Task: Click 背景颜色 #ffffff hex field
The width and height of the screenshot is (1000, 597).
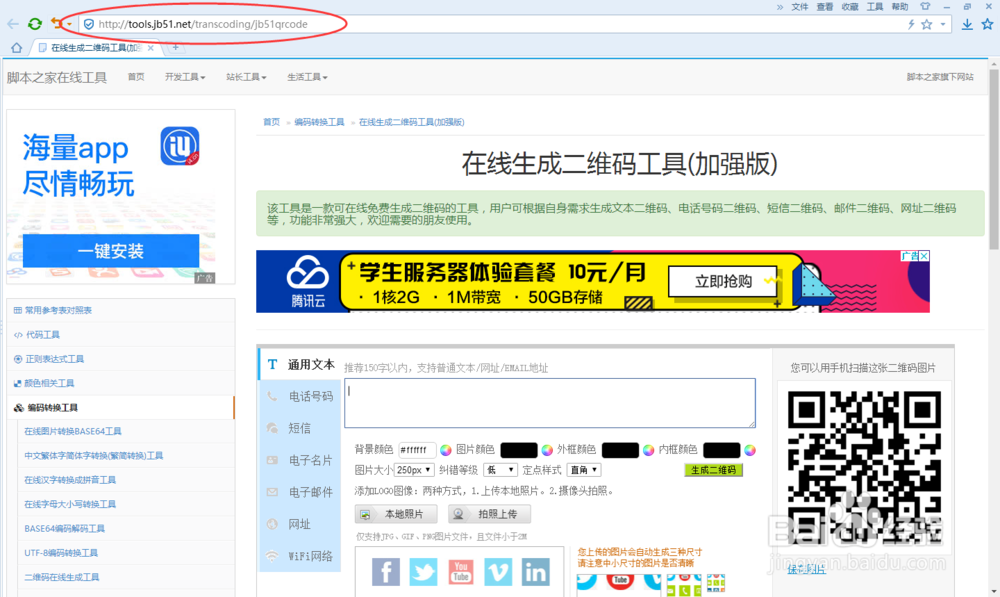Action: 417,450
